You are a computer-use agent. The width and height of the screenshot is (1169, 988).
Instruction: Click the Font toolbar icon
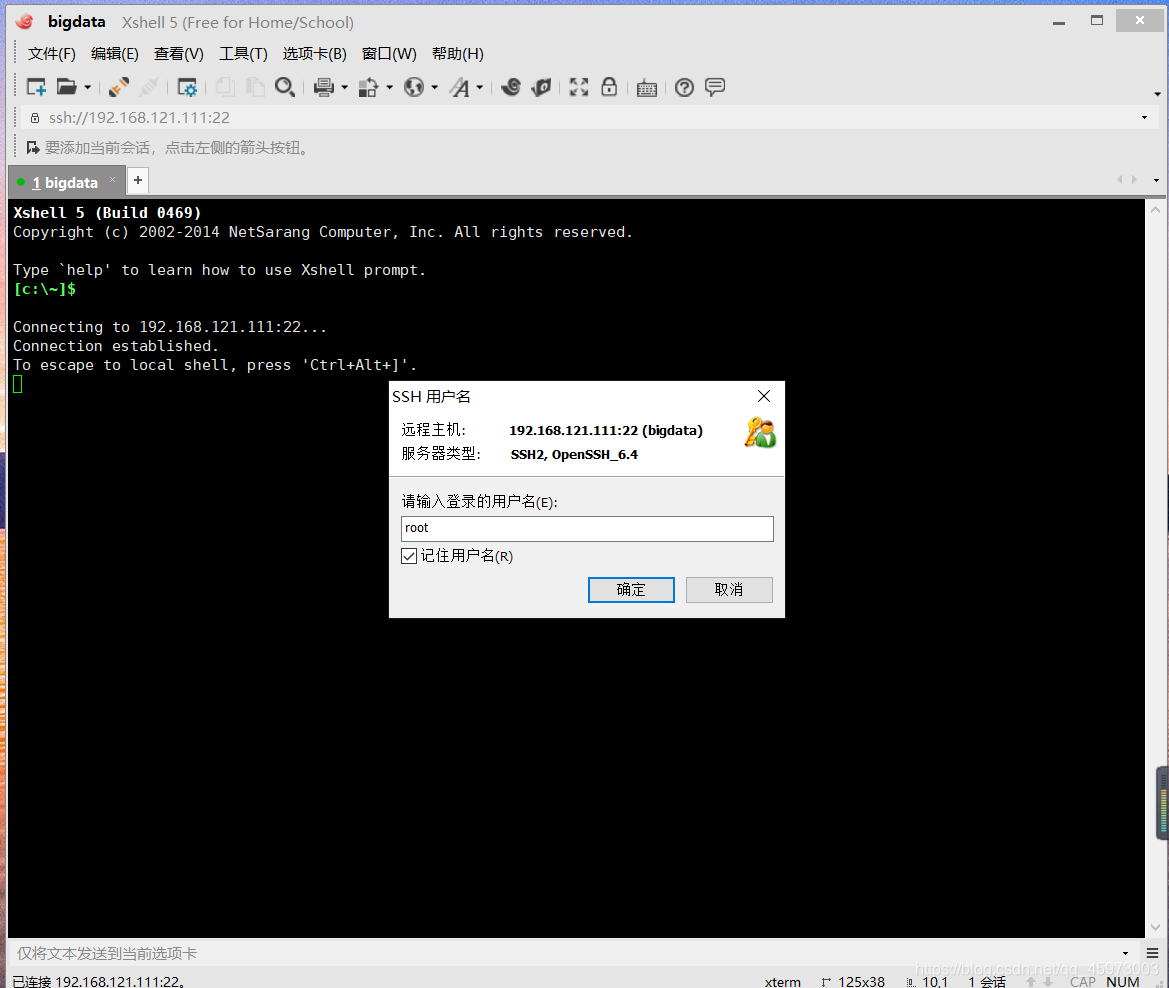[x=460, y=87]
